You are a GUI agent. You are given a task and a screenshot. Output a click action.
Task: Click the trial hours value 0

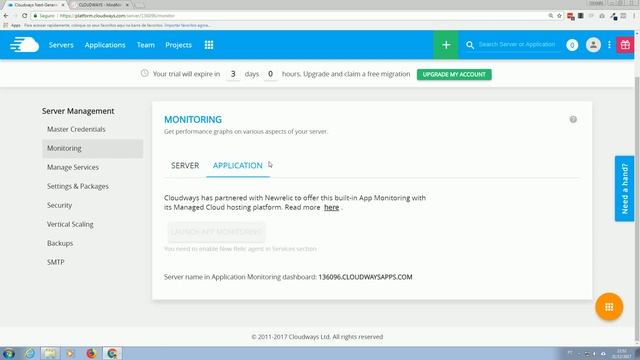(270, 74)
